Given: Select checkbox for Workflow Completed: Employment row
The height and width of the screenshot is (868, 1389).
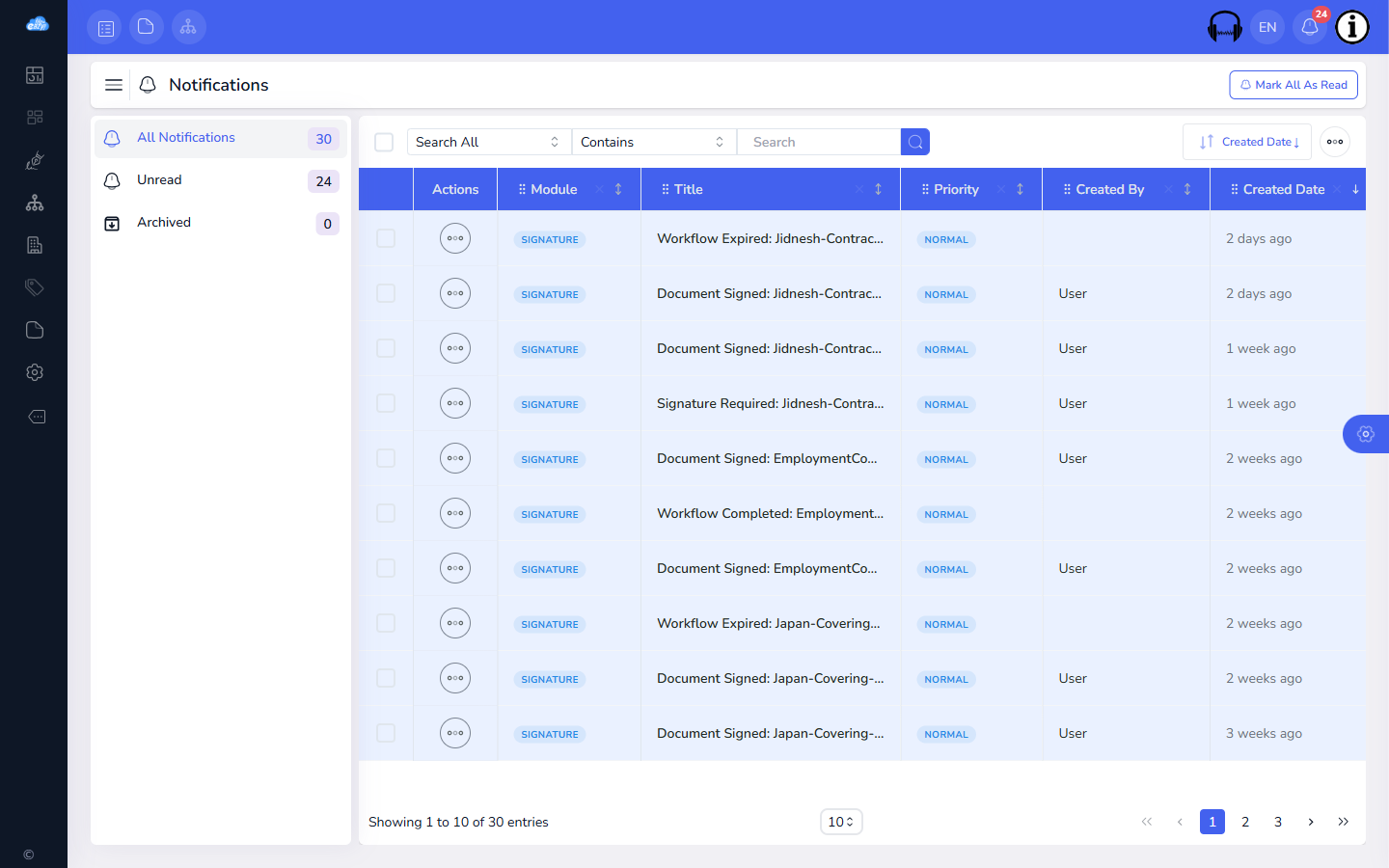Looking at the screenshot, I should (x=386, y=513).
